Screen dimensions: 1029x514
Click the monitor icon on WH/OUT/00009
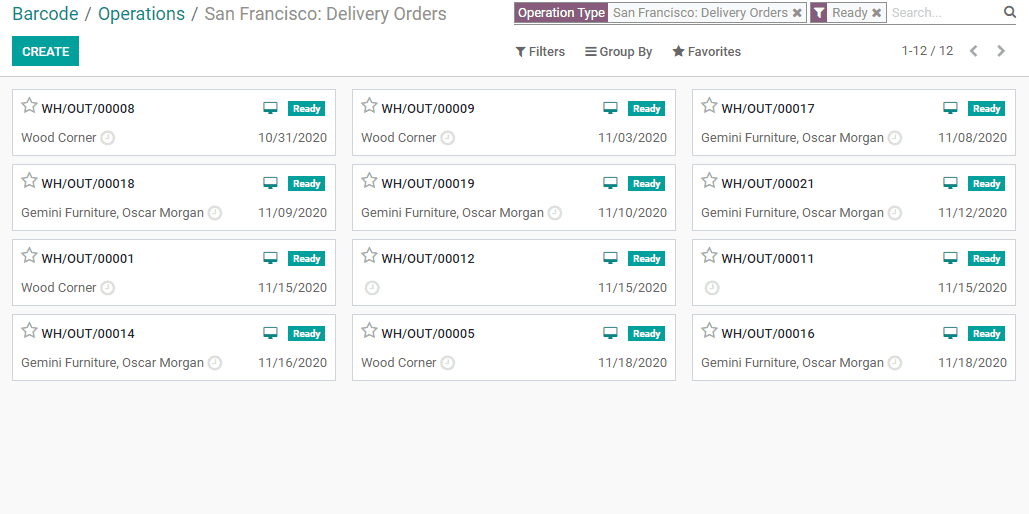610,108
